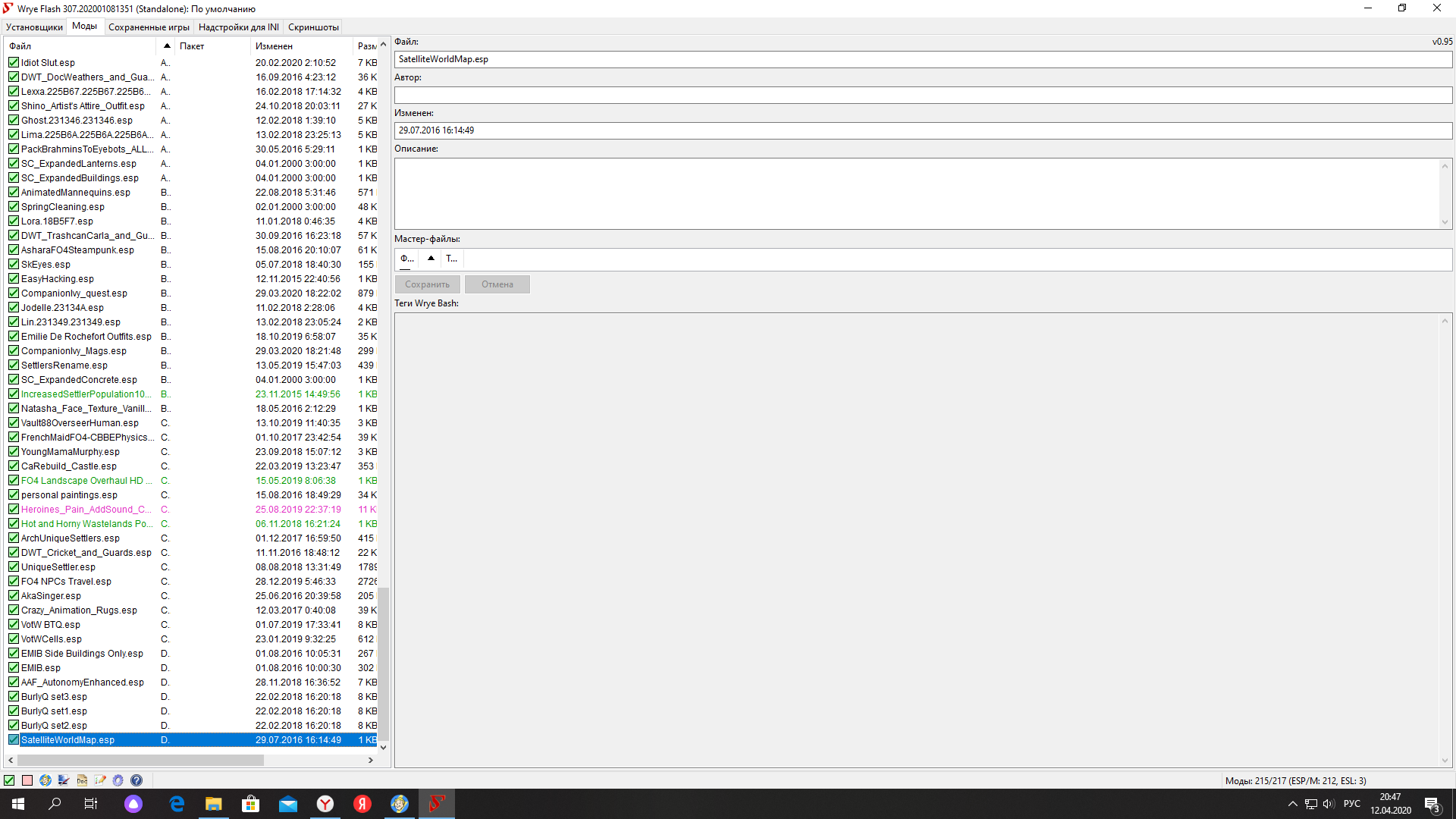The width and height of the screenshot is (1456, 819).
Task: Click the green checkmark status bar icon
Action: click(x=9, y=780)
